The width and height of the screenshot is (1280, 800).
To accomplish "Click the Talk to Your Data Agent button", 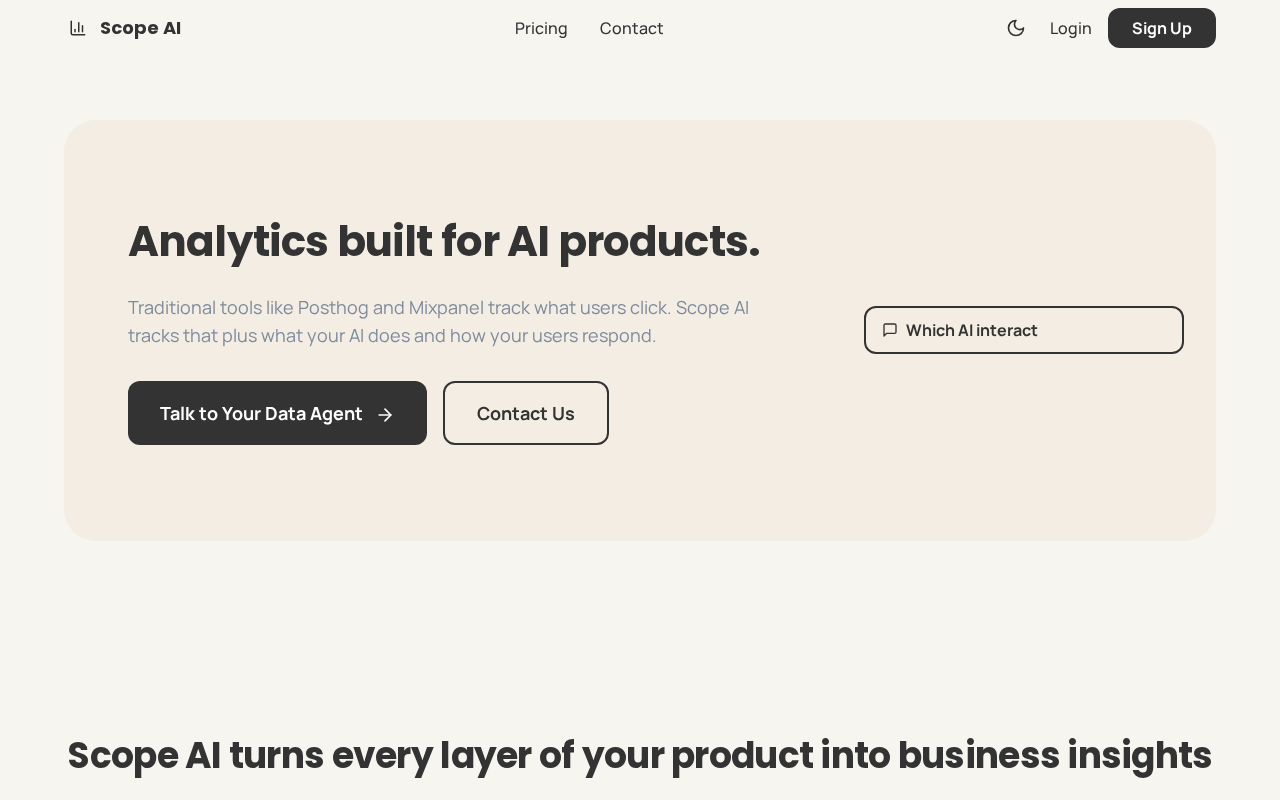I will (x=261, y=413).
